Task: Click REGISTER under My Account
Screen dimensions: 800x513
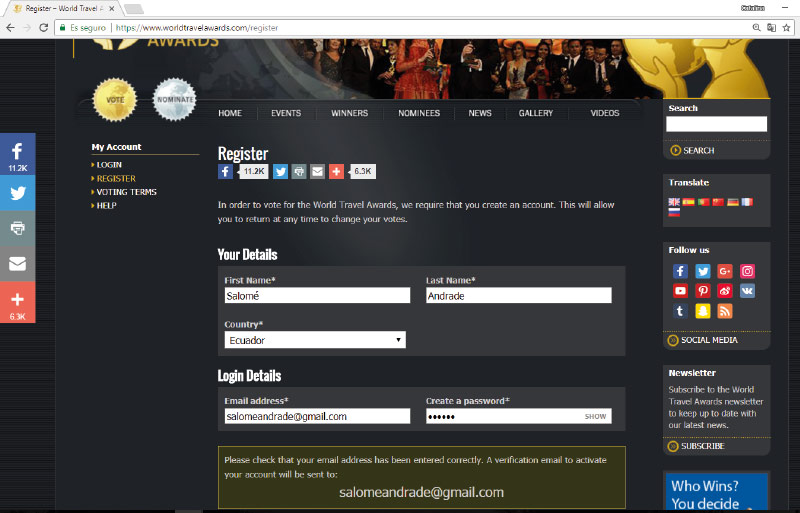Action: (x=116, y=179)
